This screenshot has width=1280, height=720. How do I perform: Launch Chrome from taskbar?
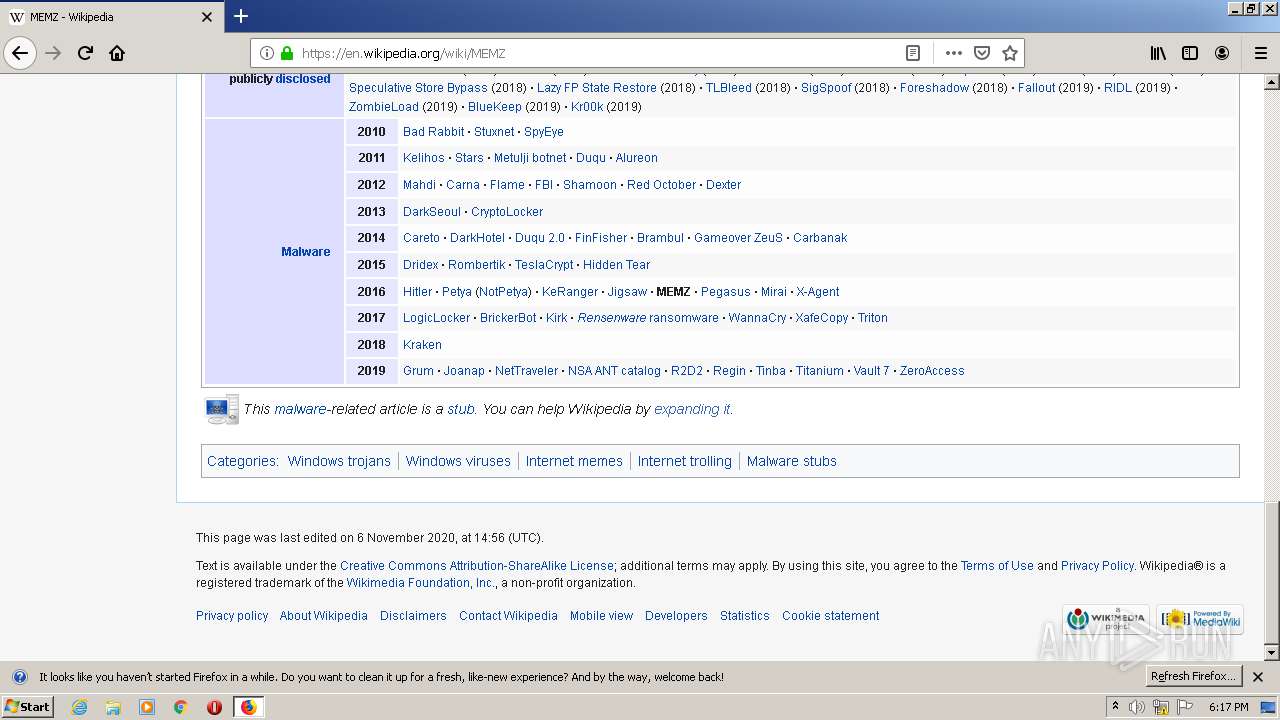click(x=180, y=707)
